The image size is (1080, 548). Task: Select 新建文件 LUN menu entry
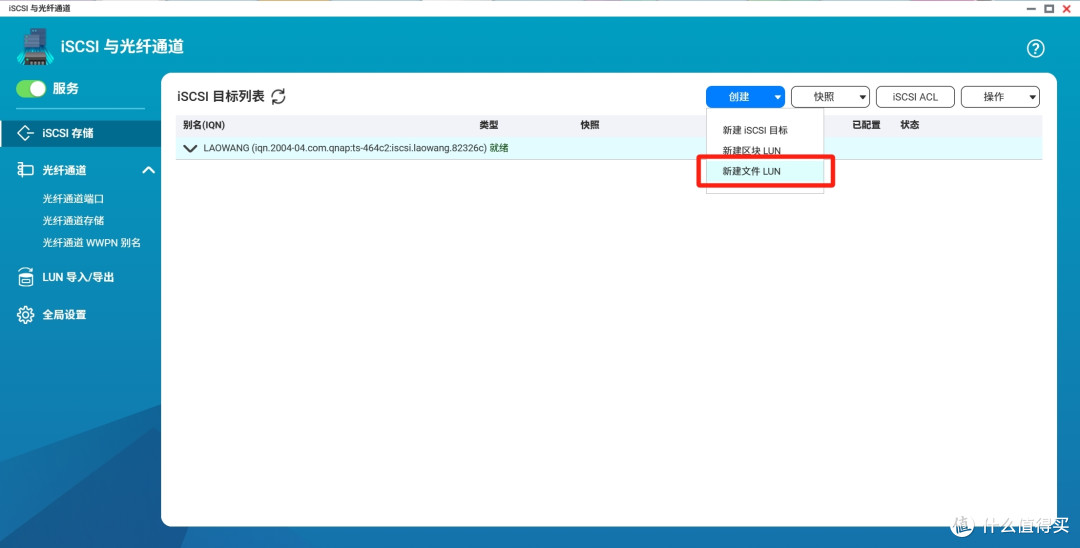[751, 171]
